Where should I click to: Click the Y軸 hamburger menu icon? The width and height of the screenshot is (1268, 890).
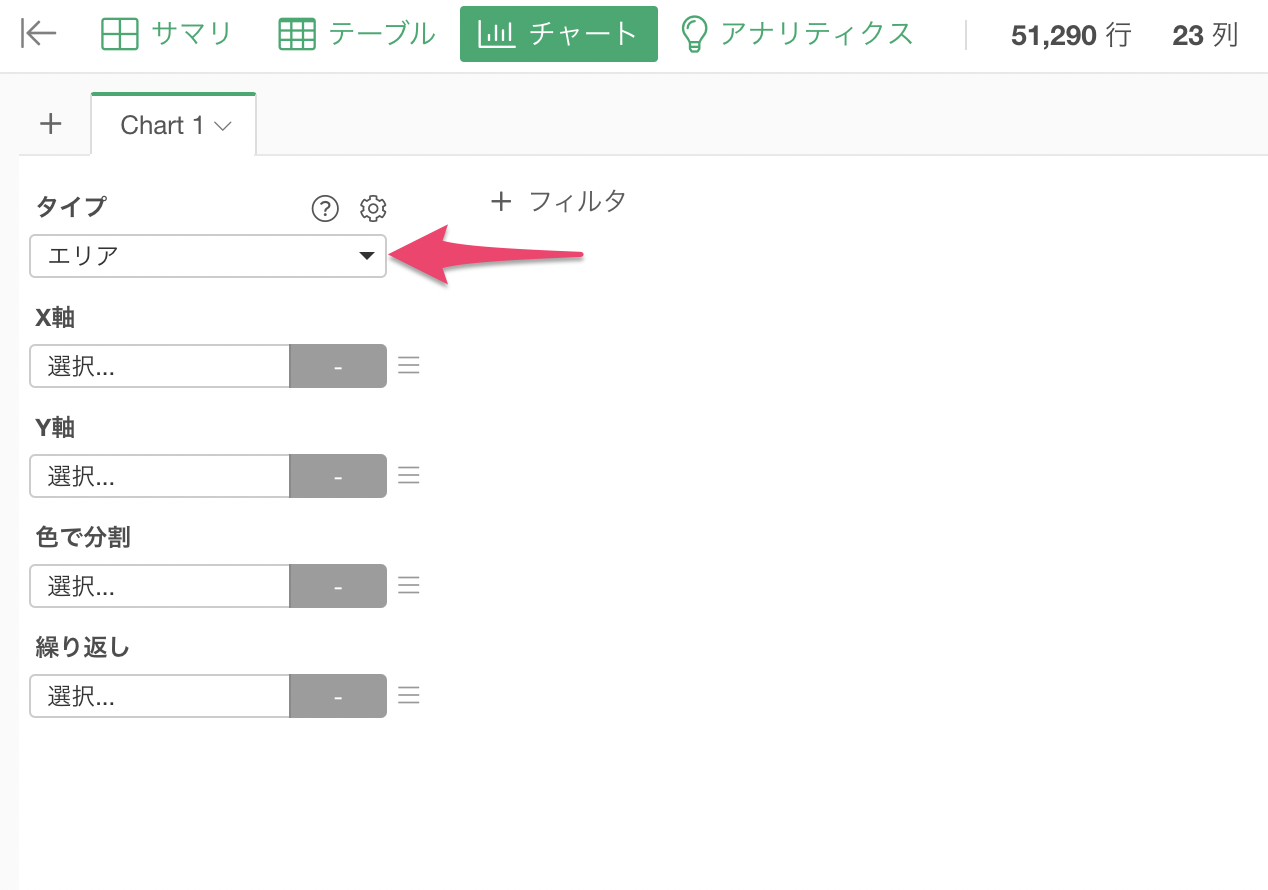(408, 476)
